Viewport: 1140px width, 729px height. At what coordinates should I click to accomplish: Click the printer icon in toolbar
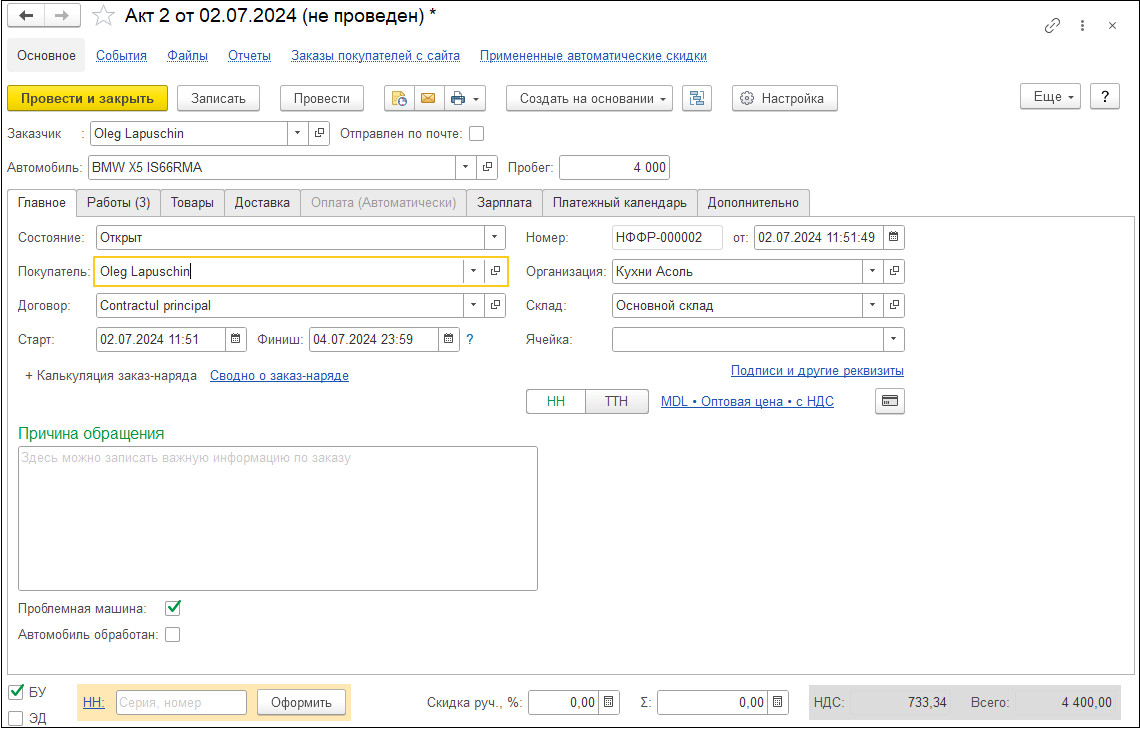(x=458, y=98)
